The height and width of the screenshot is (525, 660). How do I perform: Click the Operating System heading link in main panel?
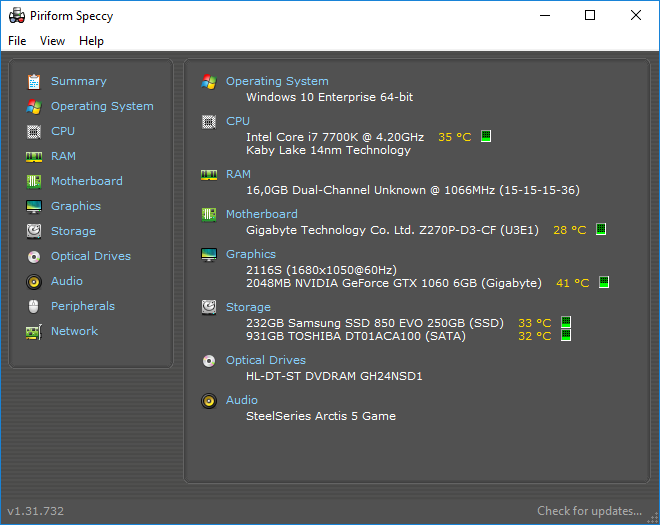tap(277, 81)
